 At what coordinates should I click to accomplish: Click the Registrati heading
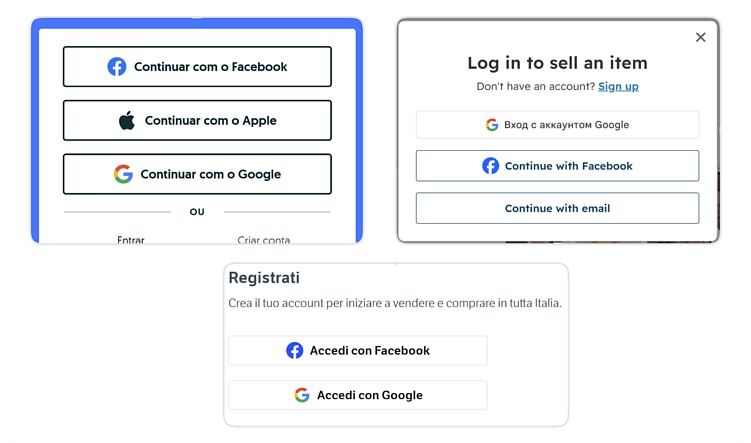click(264, 278)
